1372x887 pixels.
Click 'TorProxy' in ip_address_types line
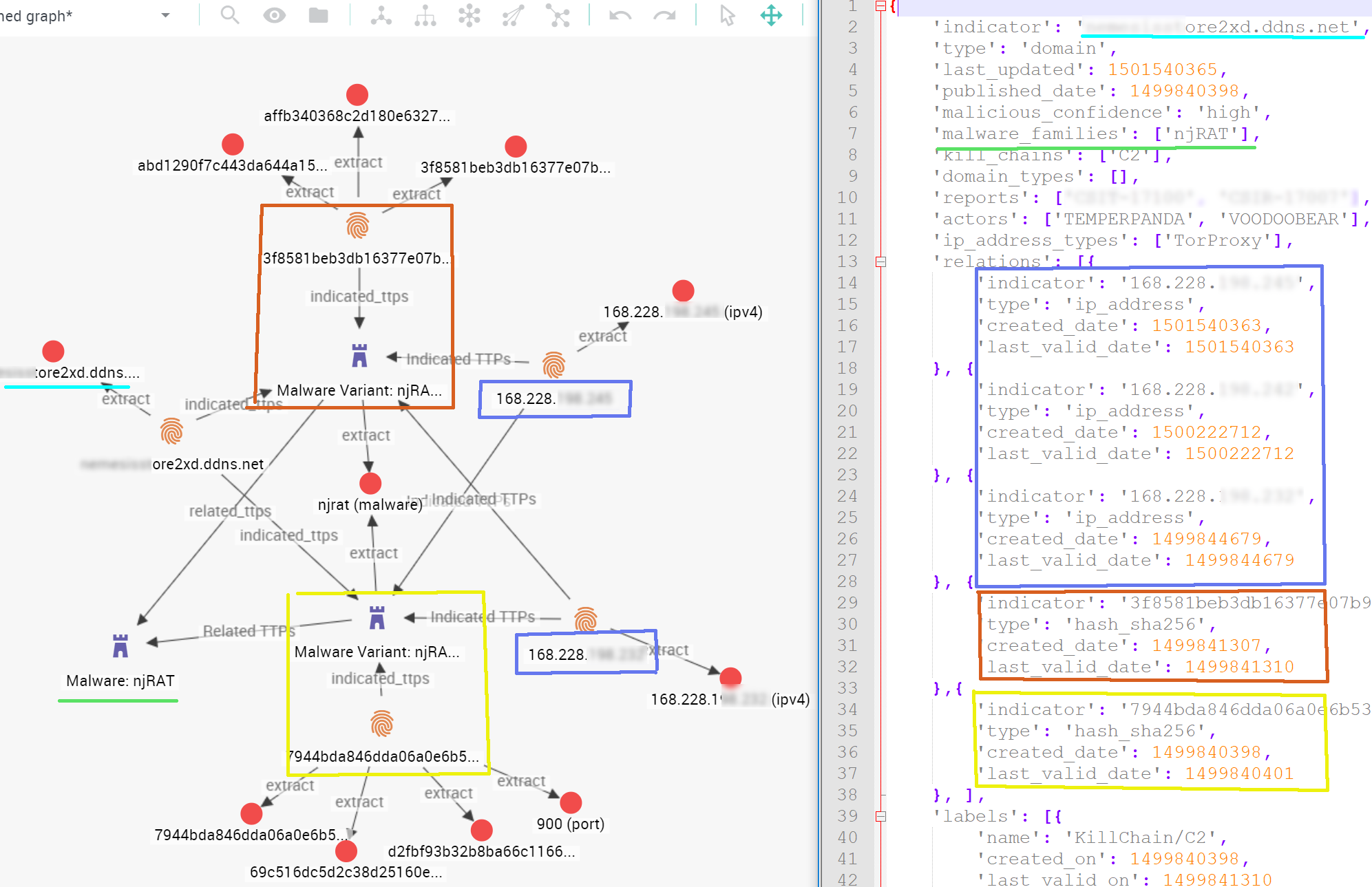coord(1217,240)
